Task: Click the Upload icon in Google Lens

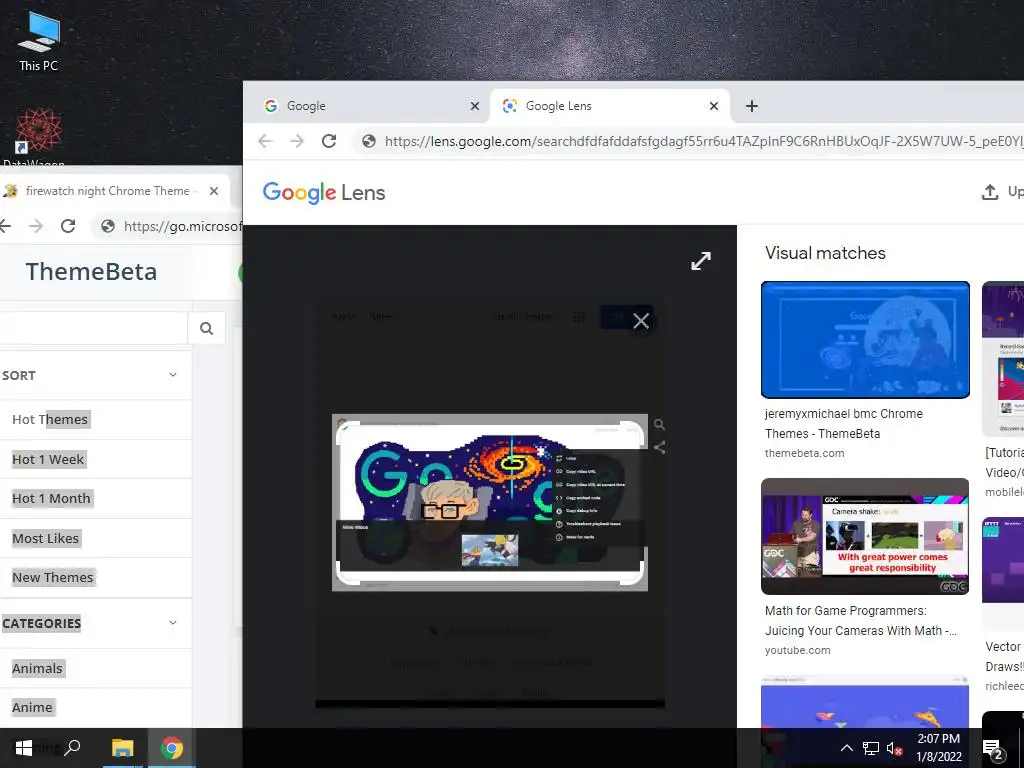Action: click(x=990, y=192)
